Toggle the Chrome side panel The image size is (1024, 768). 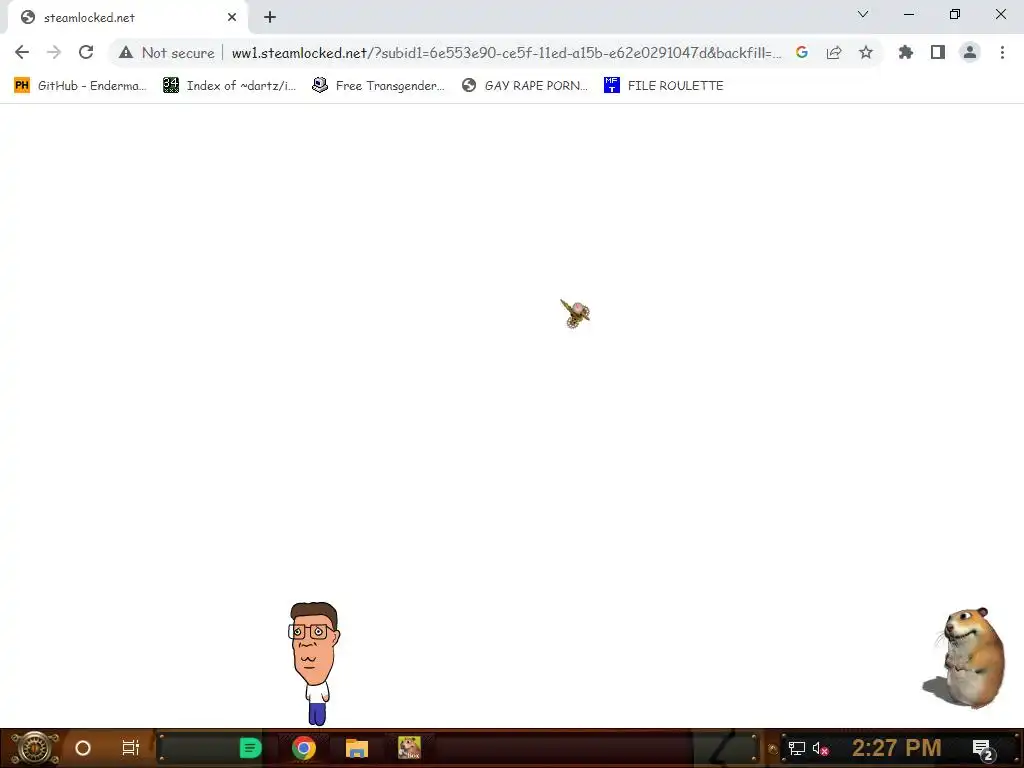[938, 52]
